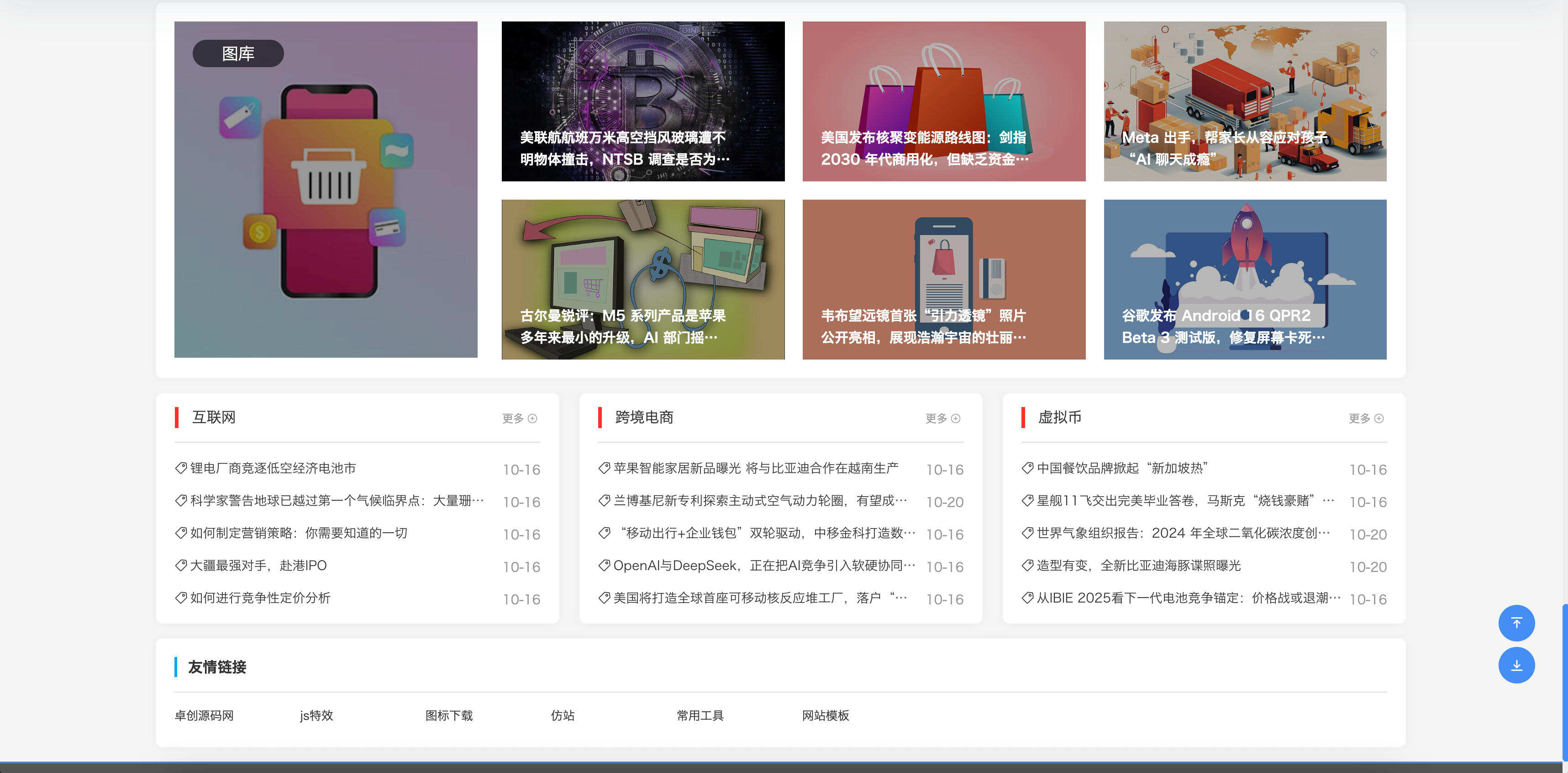Viewport: 1568px width, 773px height.
Task: Click the ⊕ more icon in 虚拟币 section
Action: point(1378,418)
